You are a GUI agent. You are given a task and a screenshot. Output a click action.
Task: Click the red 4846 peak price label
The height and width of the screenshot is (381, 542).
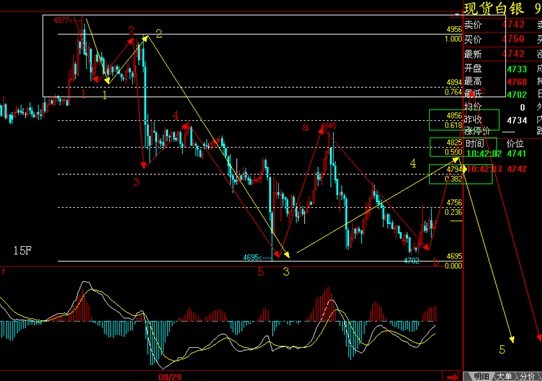click(328, 125)
